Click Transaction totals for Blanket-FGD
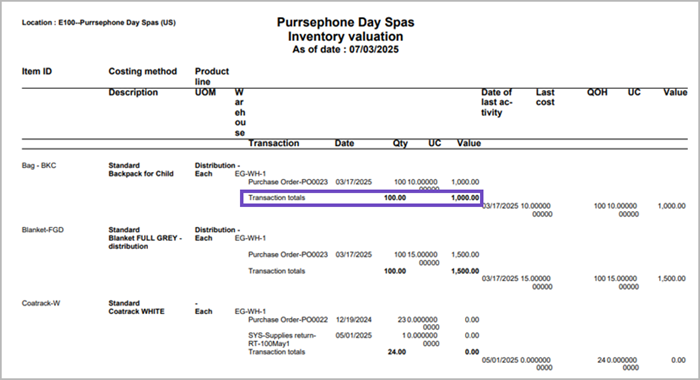The image size is (700, 380). click(277, 271)
